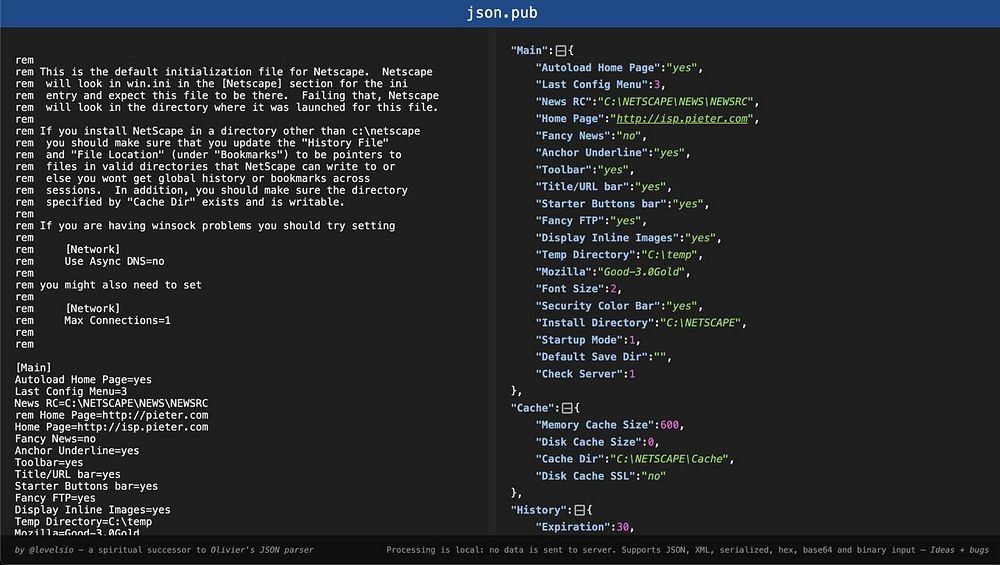Select the Mozilla "Good-3.0Gold" value
This screenshot has height=565, width=1000.
coord(643,272)
